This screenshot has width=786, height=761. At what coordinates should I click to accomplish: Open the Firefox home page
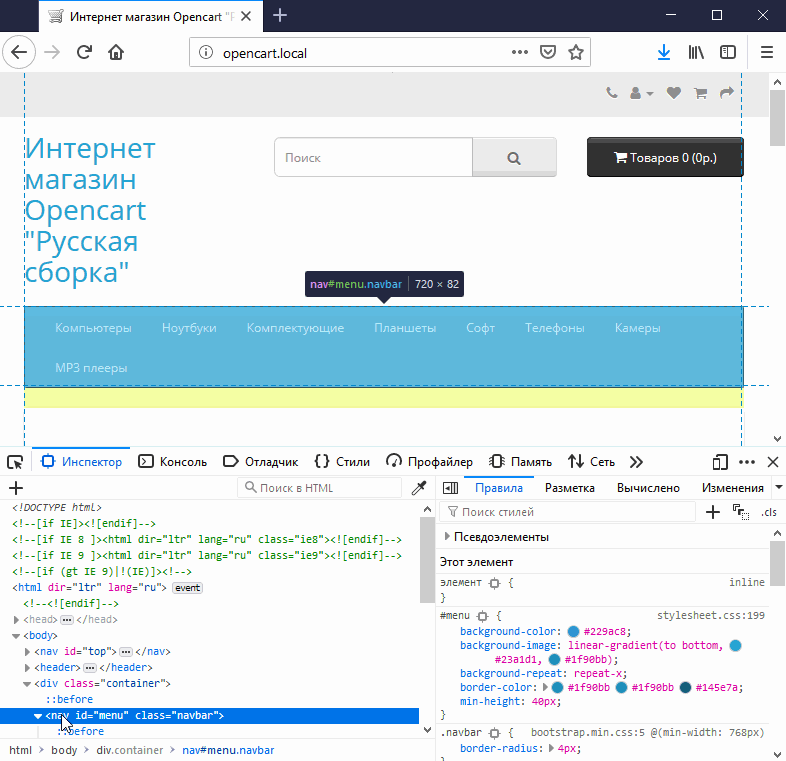pyautogui.click(x=116, y=52)
